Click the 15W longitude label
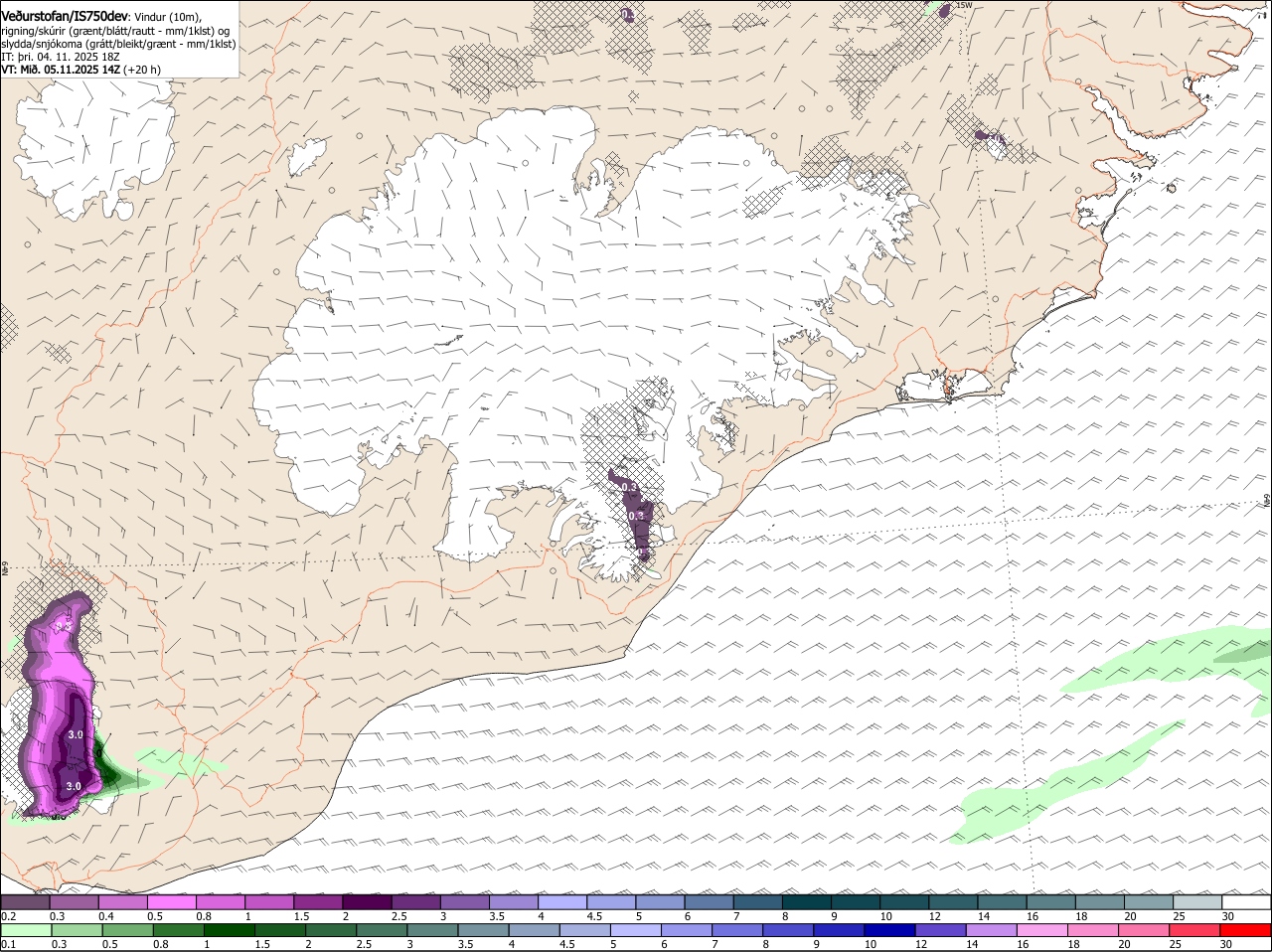1272x952 pixels. coord(962,6)
